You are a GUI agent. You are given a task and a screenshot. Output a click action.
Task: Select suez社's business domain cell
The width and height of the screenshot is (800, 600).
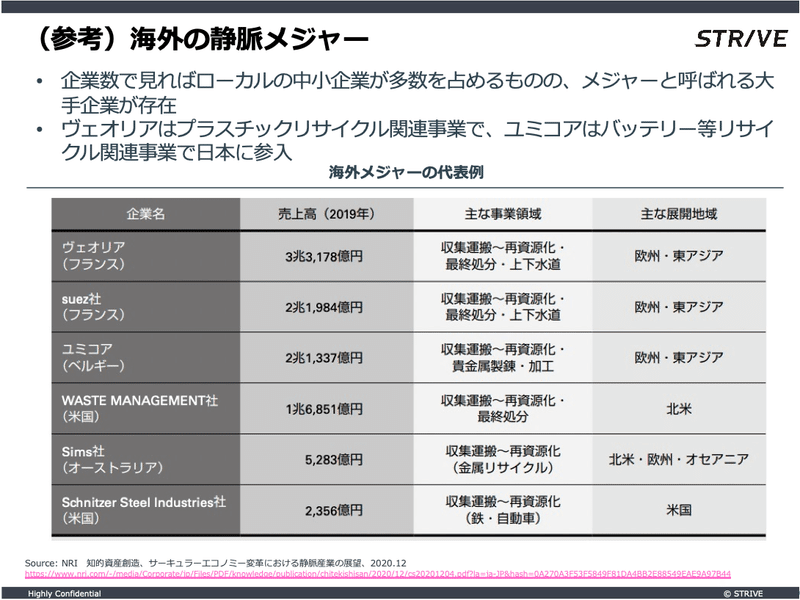(x=503, y=307)
